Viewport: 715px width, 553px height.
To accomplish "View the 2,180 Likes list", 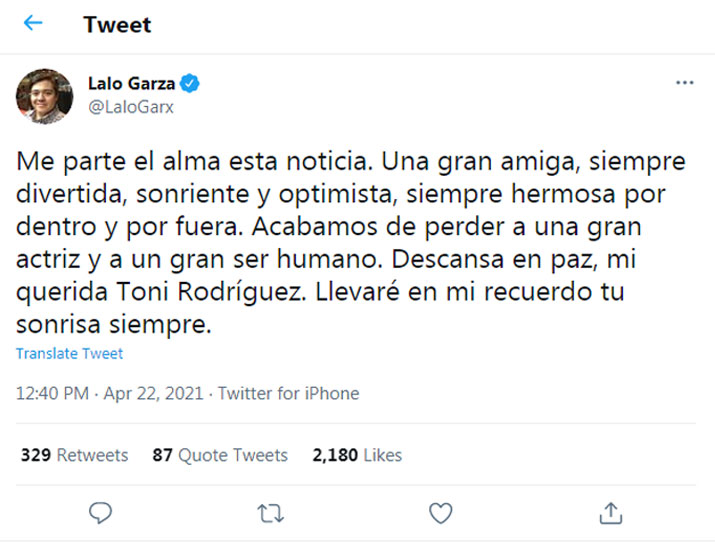I will [357, 455].
